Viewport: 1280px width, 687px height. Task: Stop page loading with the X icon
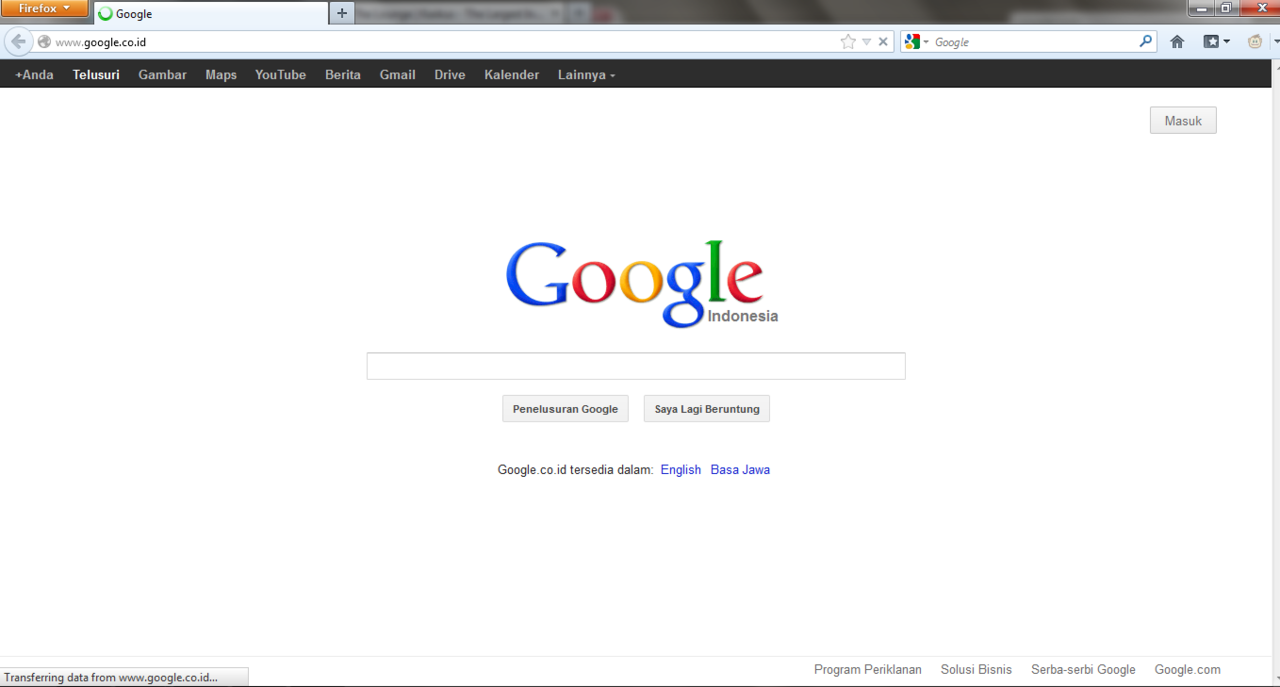tap(883, 42)
